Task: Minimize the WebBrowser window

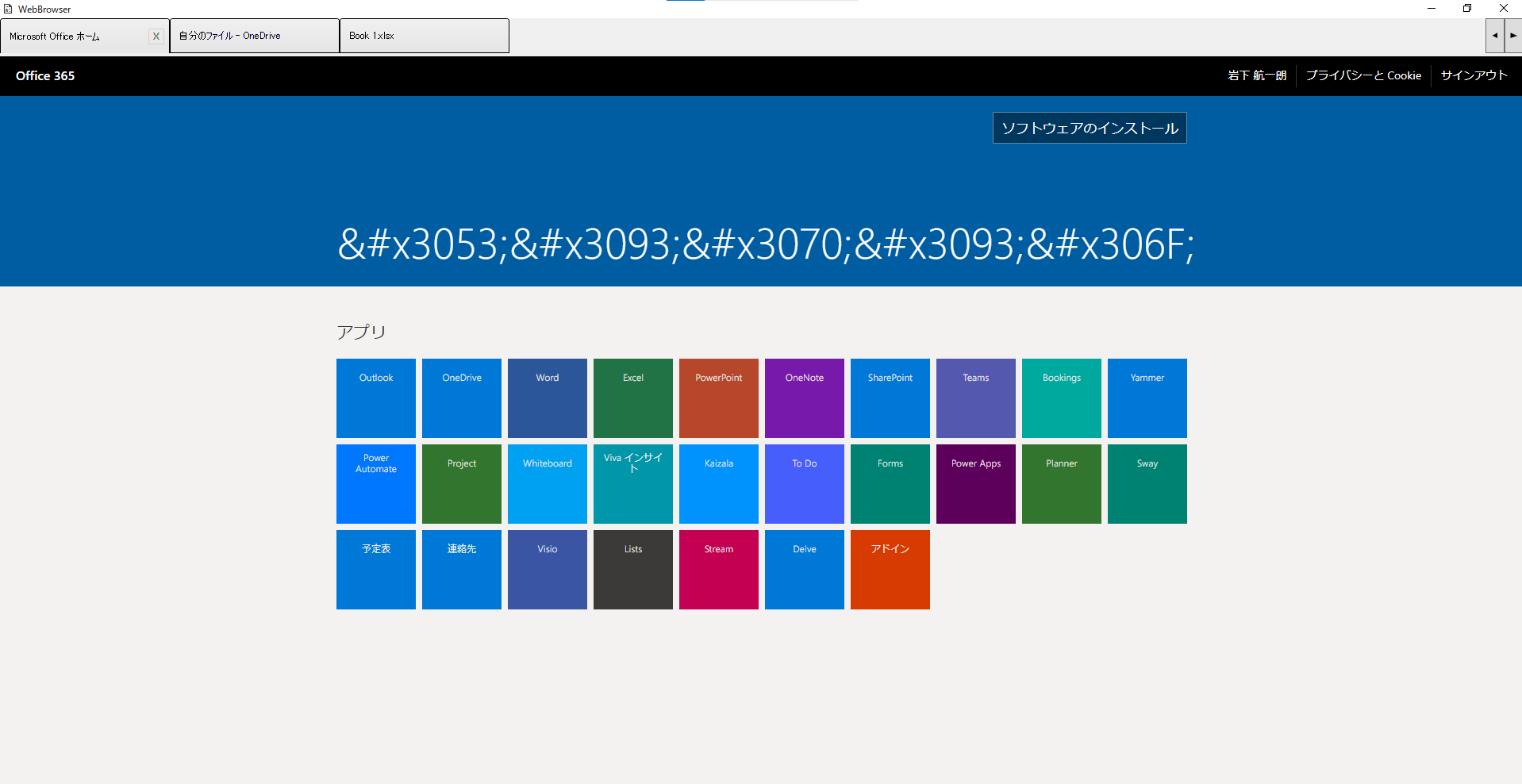Action: pyautogui.click(x=1432, y=9)
